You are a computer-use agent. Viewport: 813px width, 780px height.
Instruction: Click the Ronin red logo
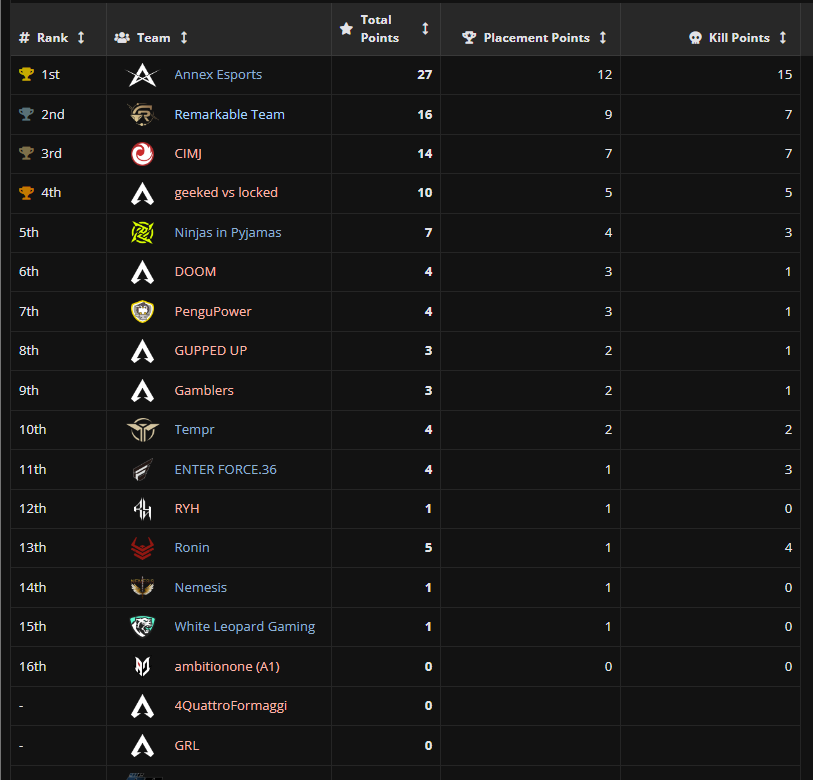143,548
